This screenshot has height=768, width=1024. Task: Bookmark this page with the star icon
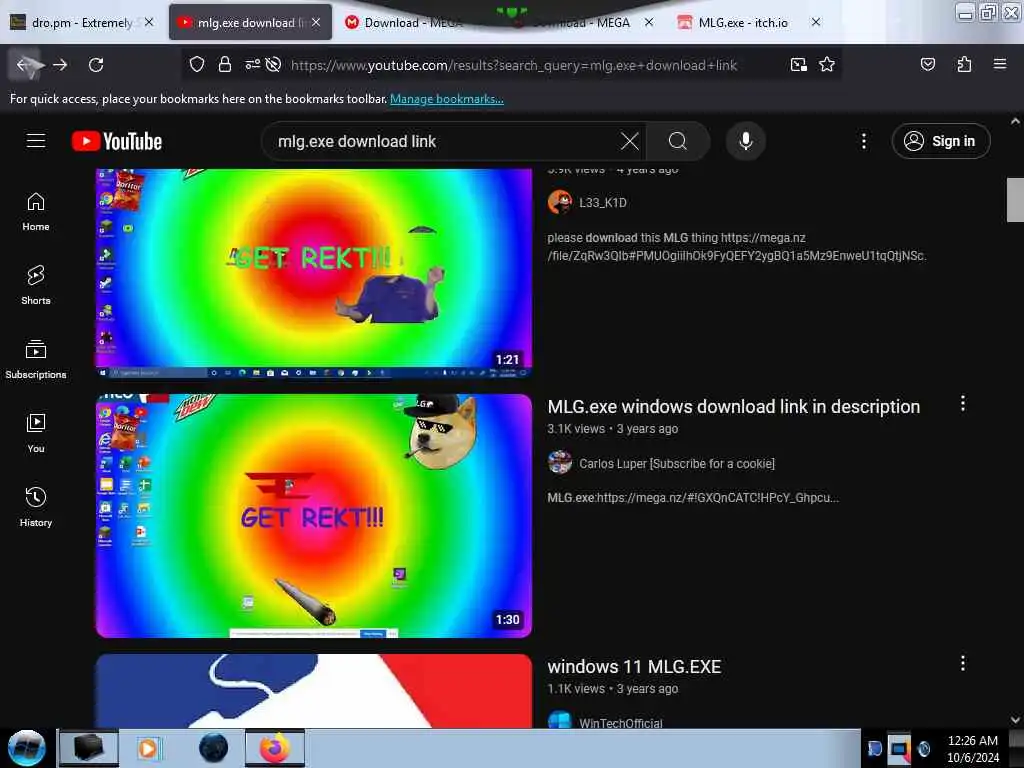point(827,65)
